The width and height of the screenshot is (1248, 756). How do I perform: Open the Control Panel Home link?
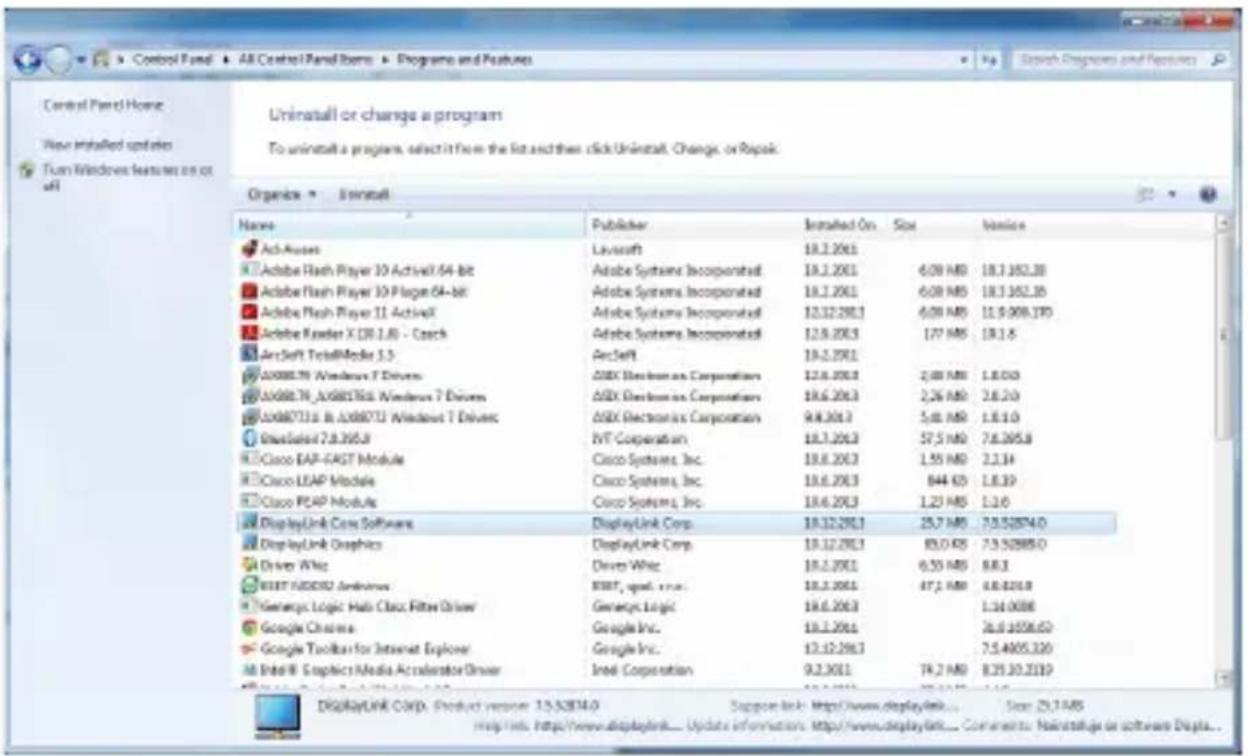tap(104, 104)
